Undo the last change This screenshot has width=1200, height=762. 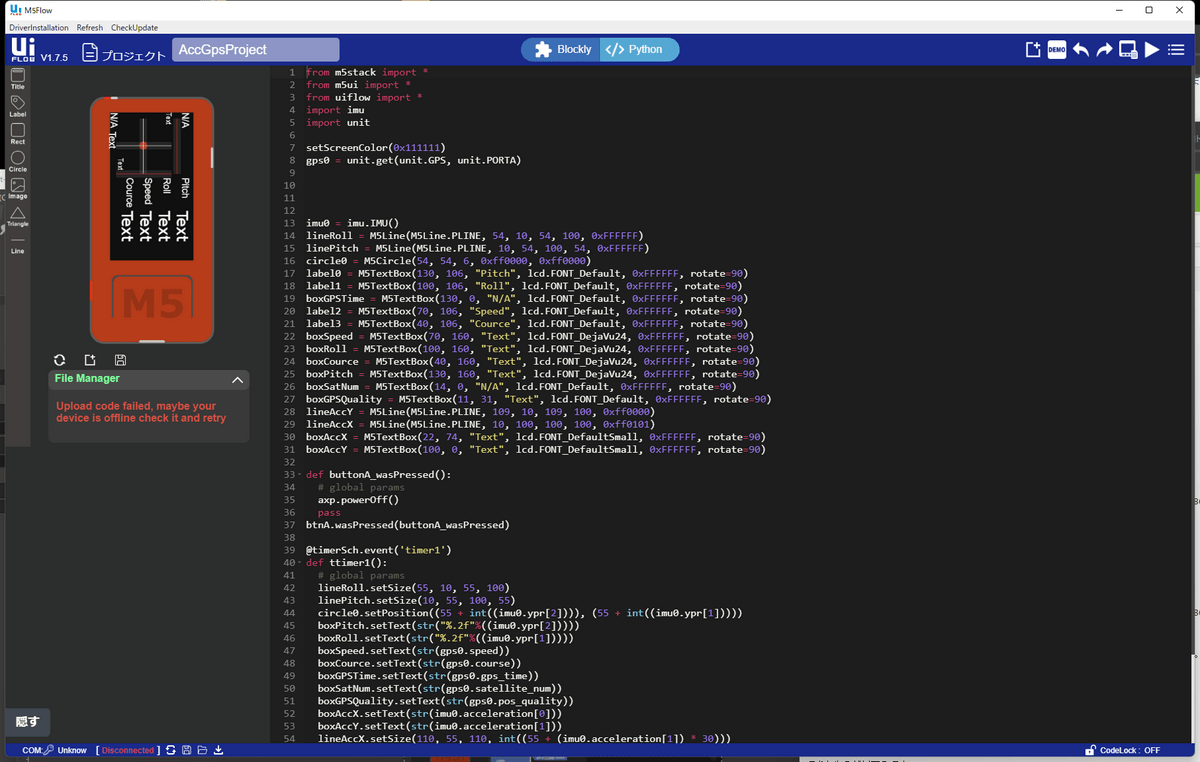[1081, 50]
